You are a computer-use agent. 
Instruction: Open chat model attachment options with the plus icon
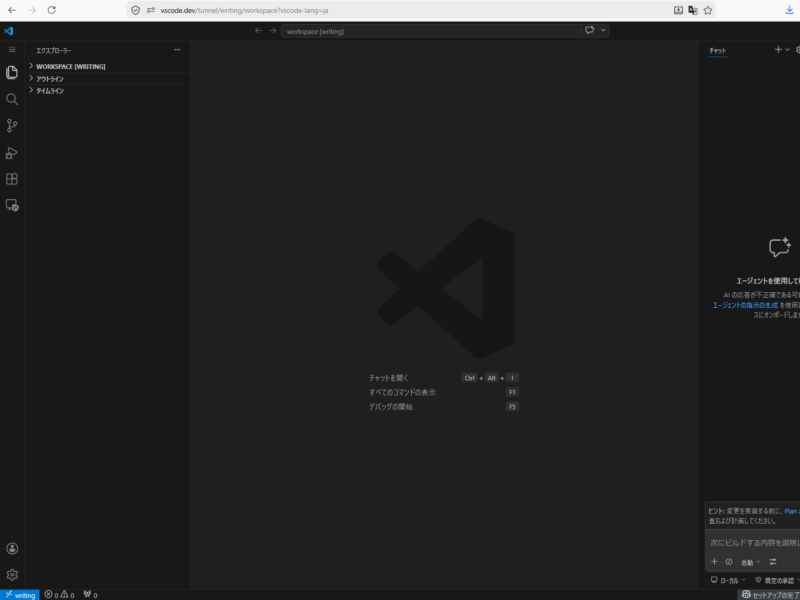point(714,562)
